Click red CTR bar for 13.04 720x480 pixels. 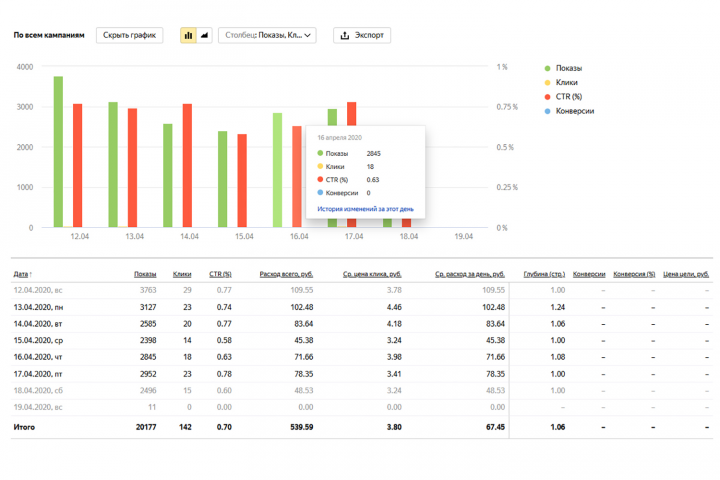point(132,168)
